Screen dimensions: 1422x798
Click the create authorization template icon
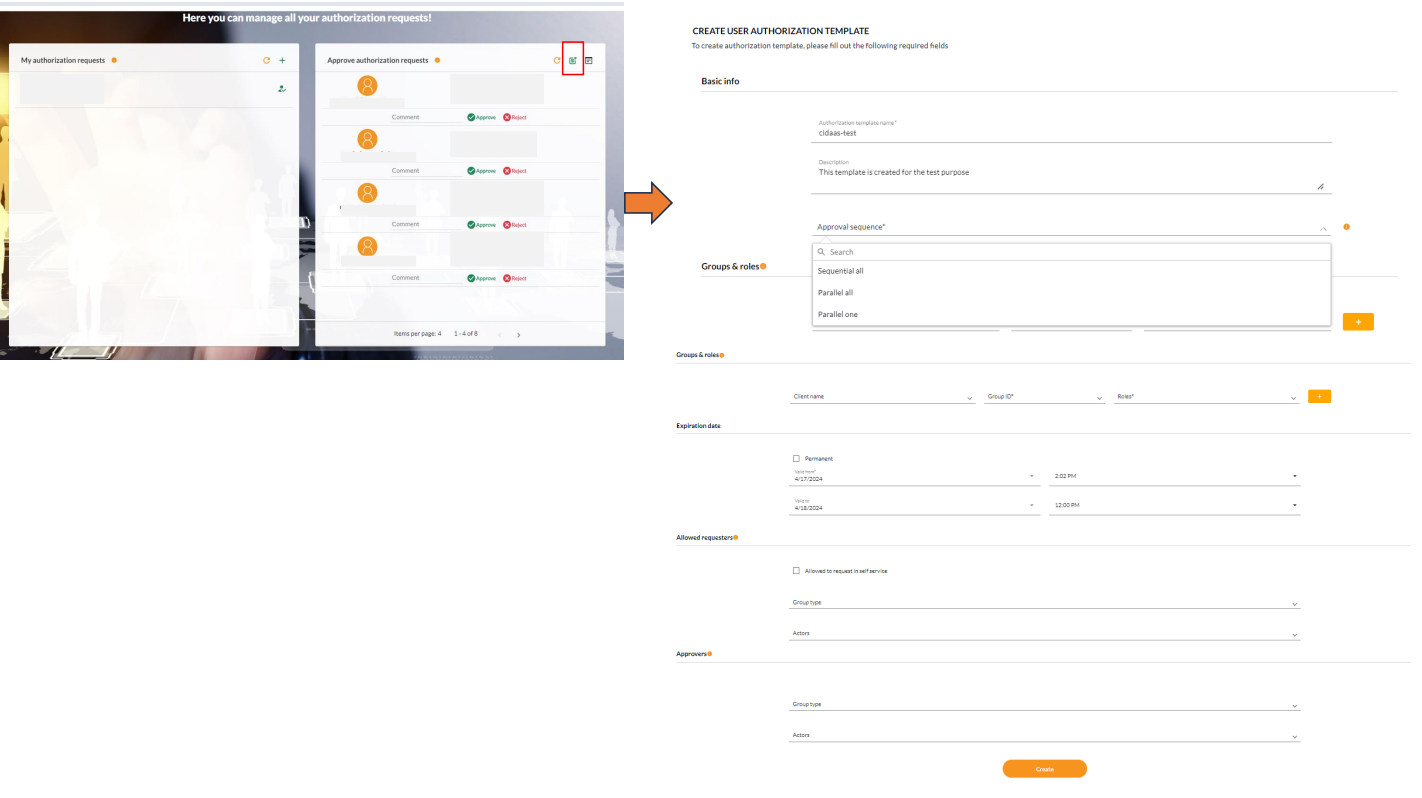coord(571,60)
